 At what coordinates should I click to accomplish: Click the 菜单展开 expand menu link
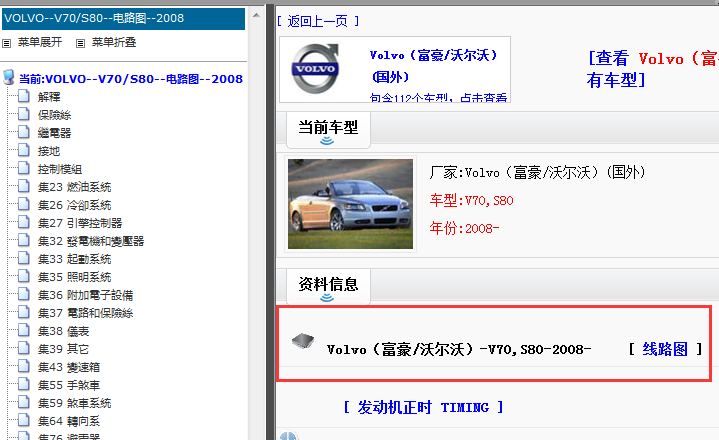point(40,42)
